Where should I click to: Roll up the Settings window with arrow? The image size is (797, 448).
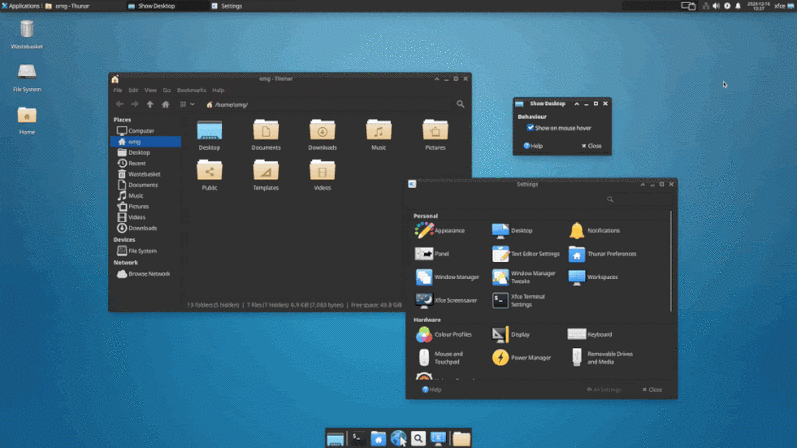point(642,184)
